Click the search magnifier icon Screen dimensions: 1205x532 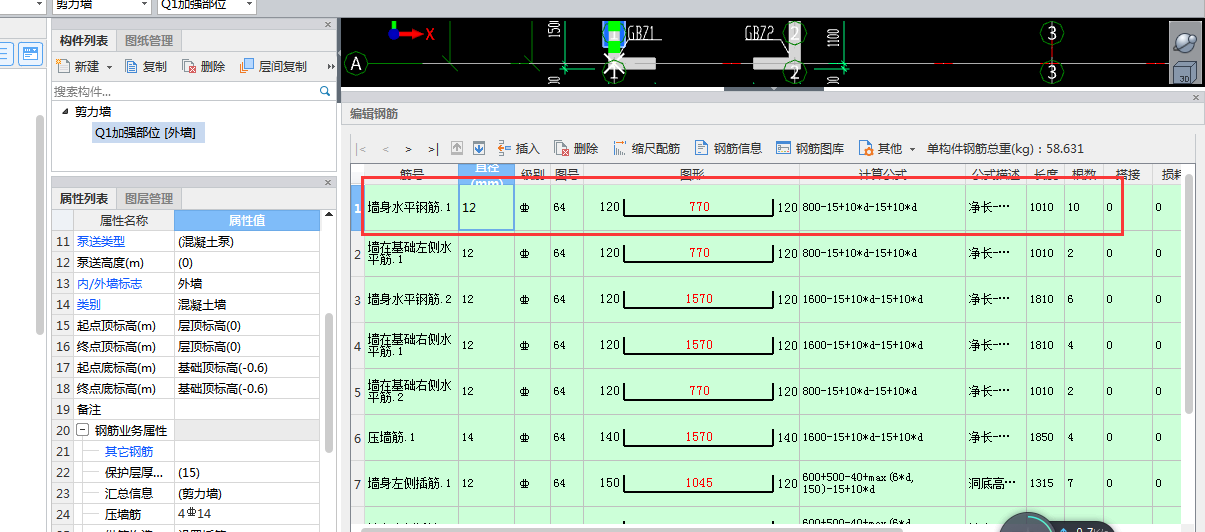(x=325, y=91)
